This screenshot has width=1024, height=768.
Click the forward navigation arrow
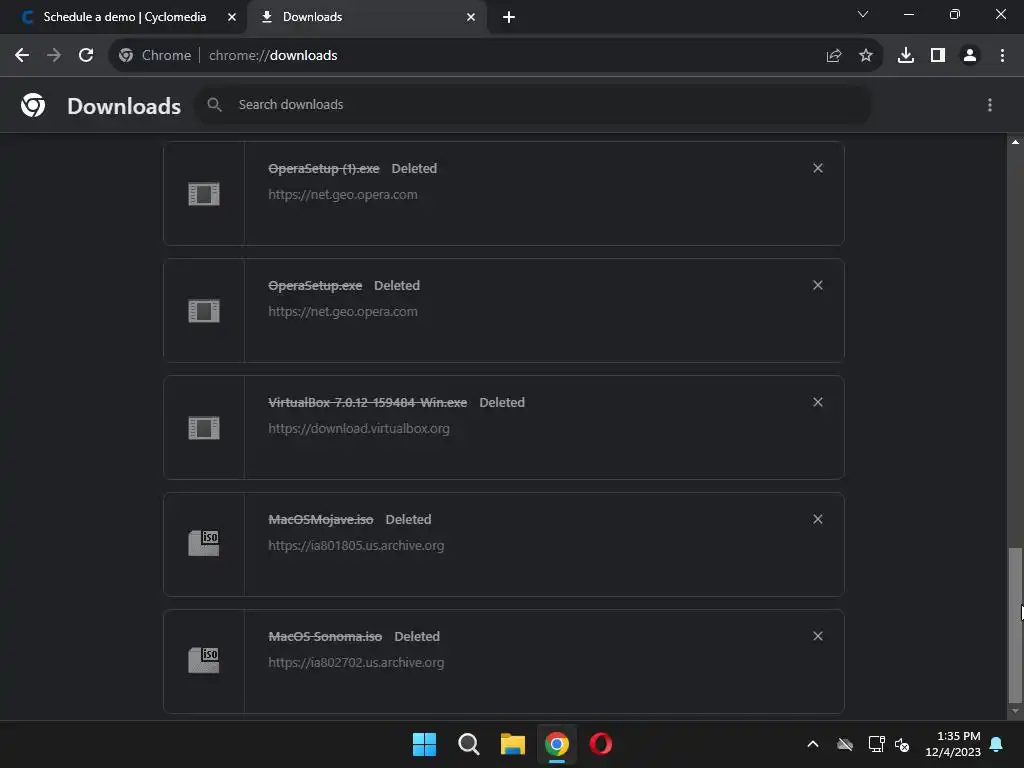54,56
